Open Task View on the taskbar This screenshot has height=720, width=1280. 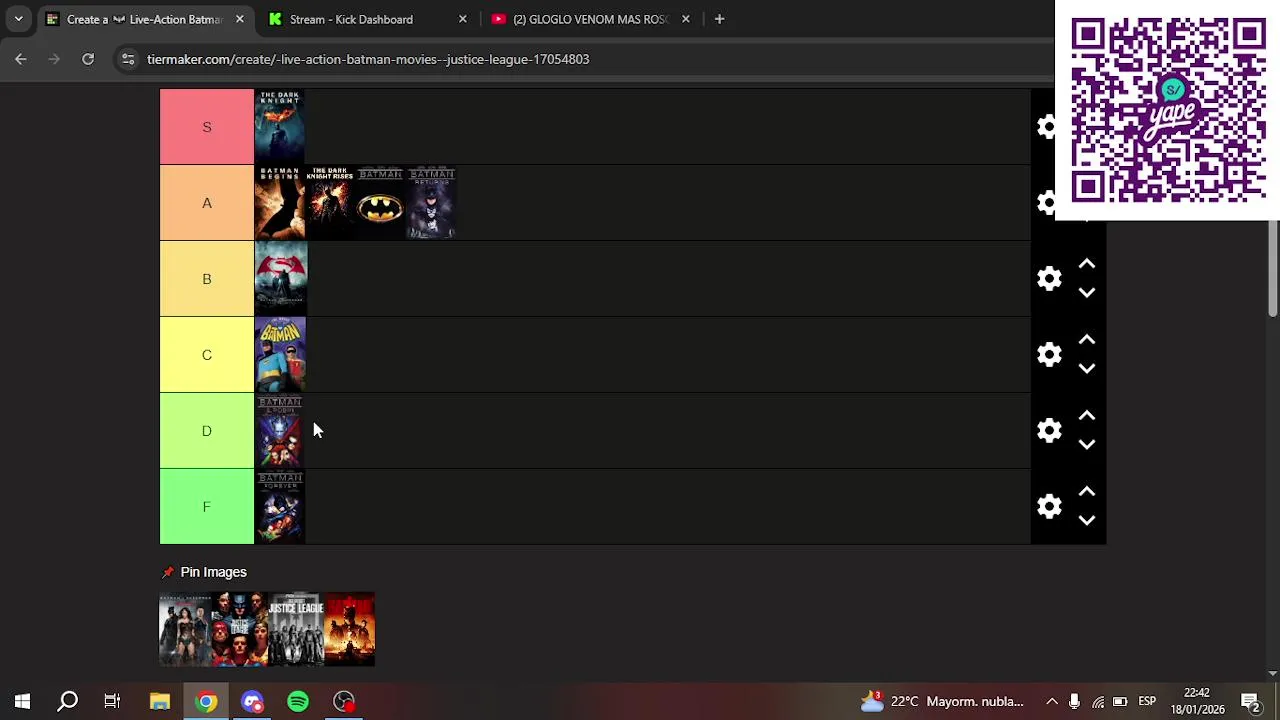point(112,701)
